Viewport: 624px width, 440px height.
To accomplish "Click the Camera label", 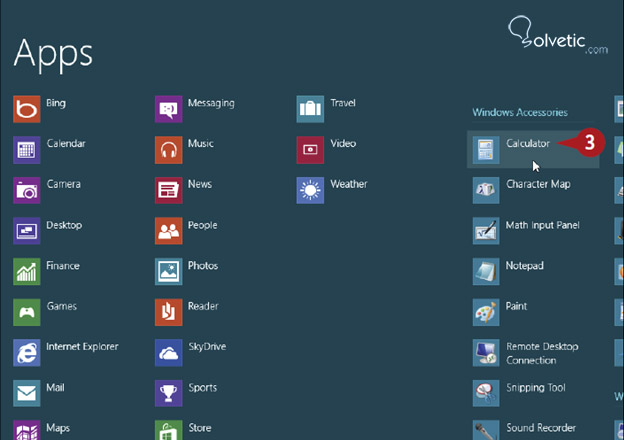I will (x=64, y=184).
